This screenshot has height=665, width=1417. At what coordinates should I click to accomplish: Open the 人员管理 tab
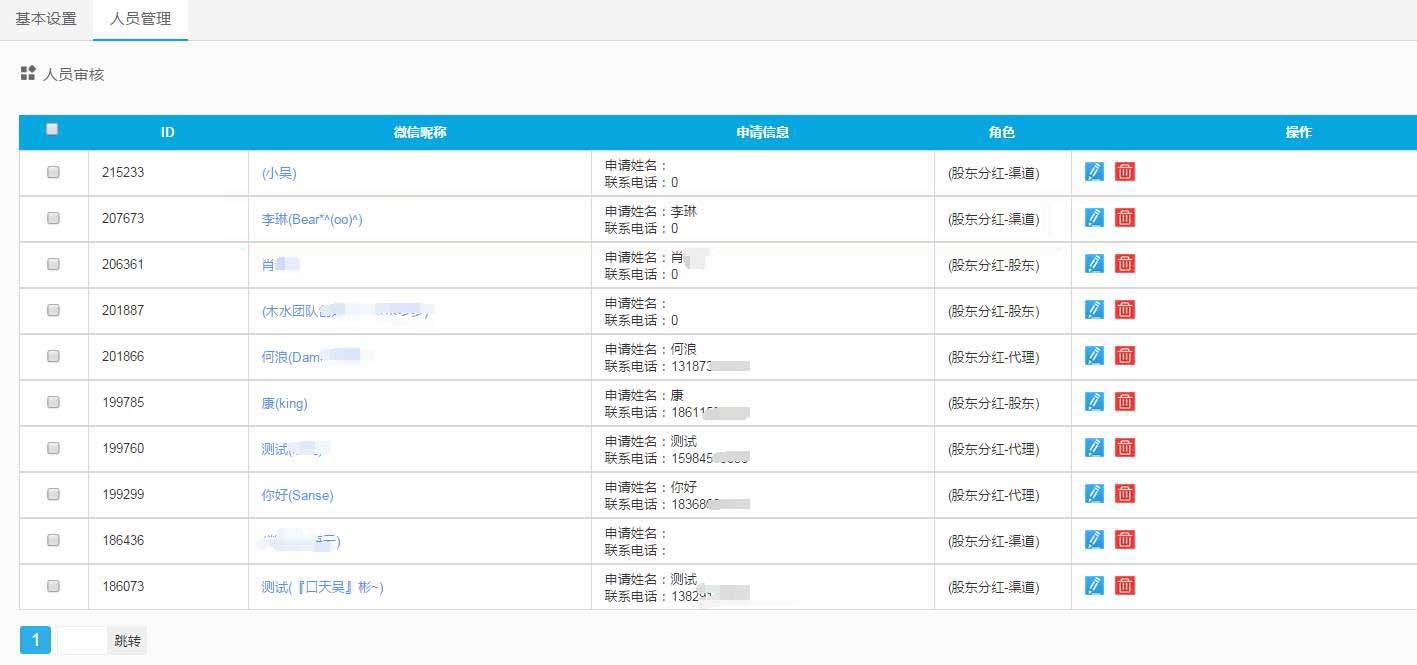pyautogui.click(x=139, y=17)
